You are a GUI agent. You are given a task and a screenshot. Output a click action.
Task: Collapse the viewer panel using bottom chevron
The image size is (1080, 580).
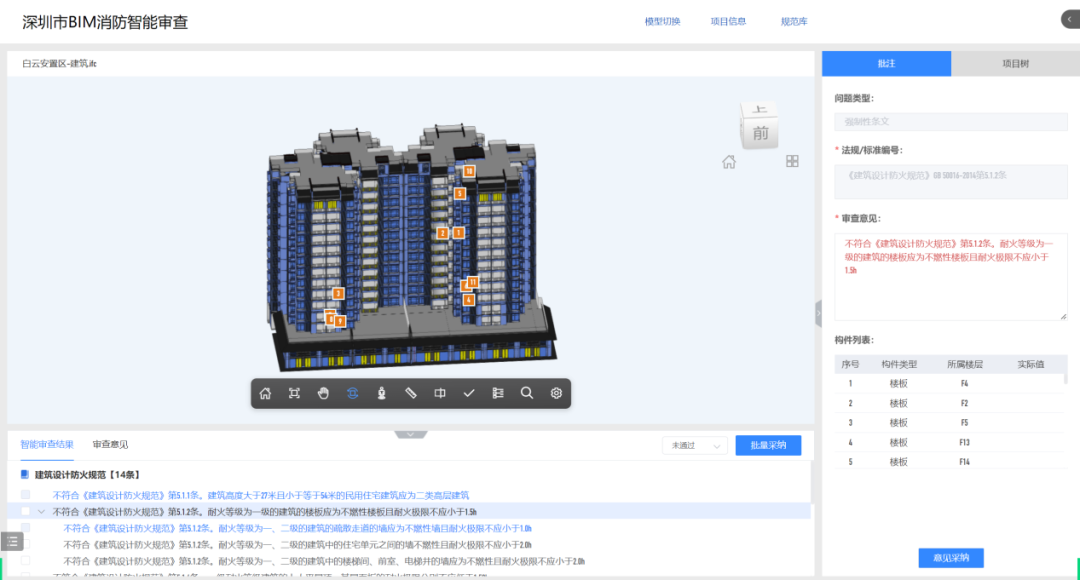(411, 434)
